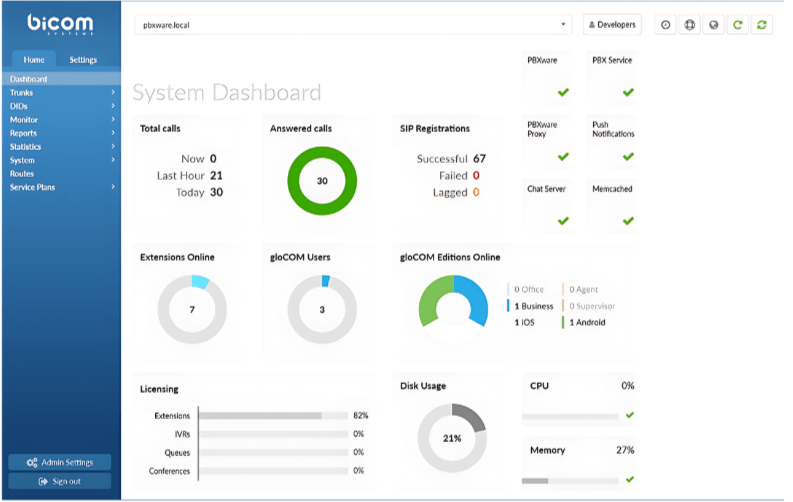
Task: Open Admin Settings
Action: (60, 462)
